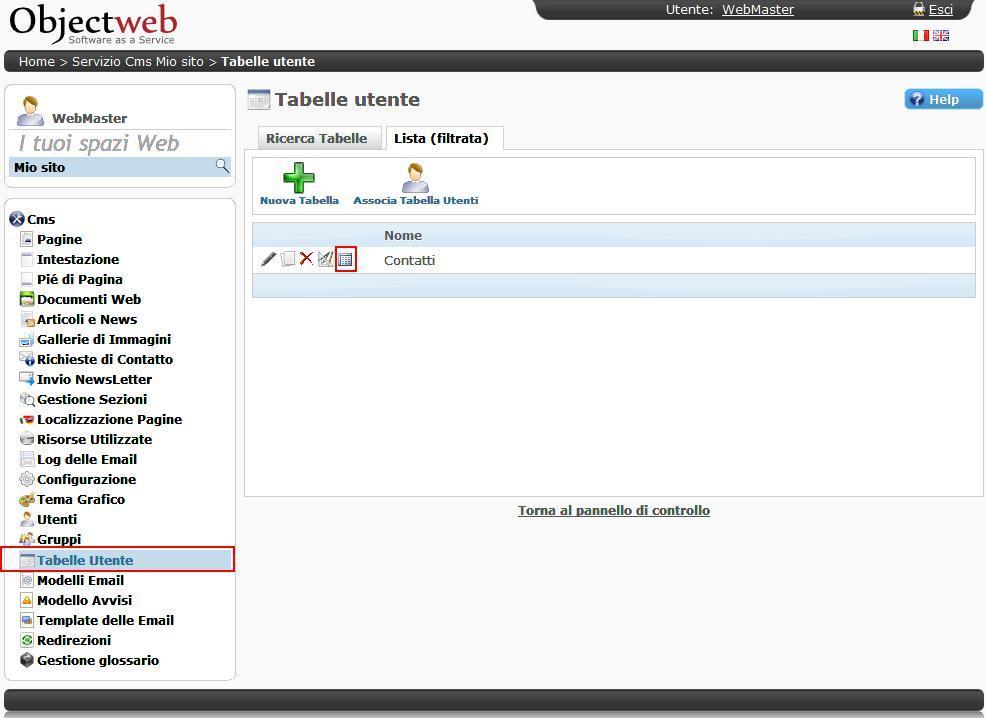Select Modelli Email in the sidebar menu
This screenshot has width=986, height=718.
click(x=80, y=581)
